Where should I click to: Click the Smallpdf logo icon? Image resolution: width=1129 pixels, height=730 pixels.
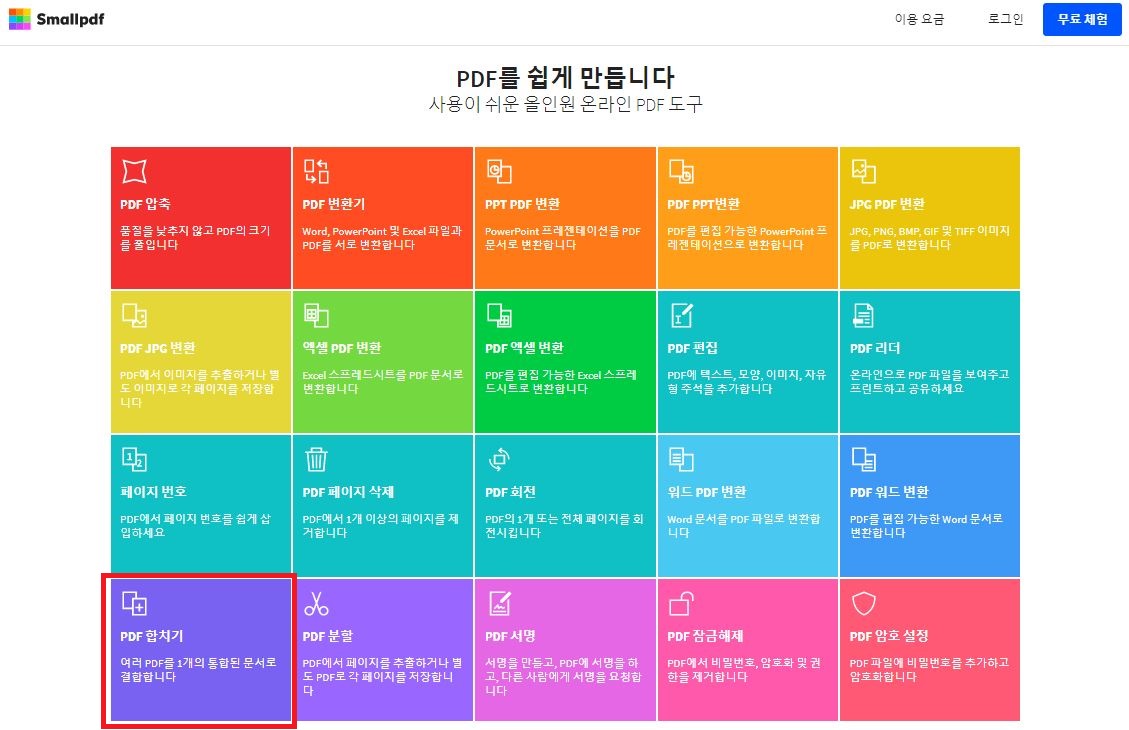19,19
